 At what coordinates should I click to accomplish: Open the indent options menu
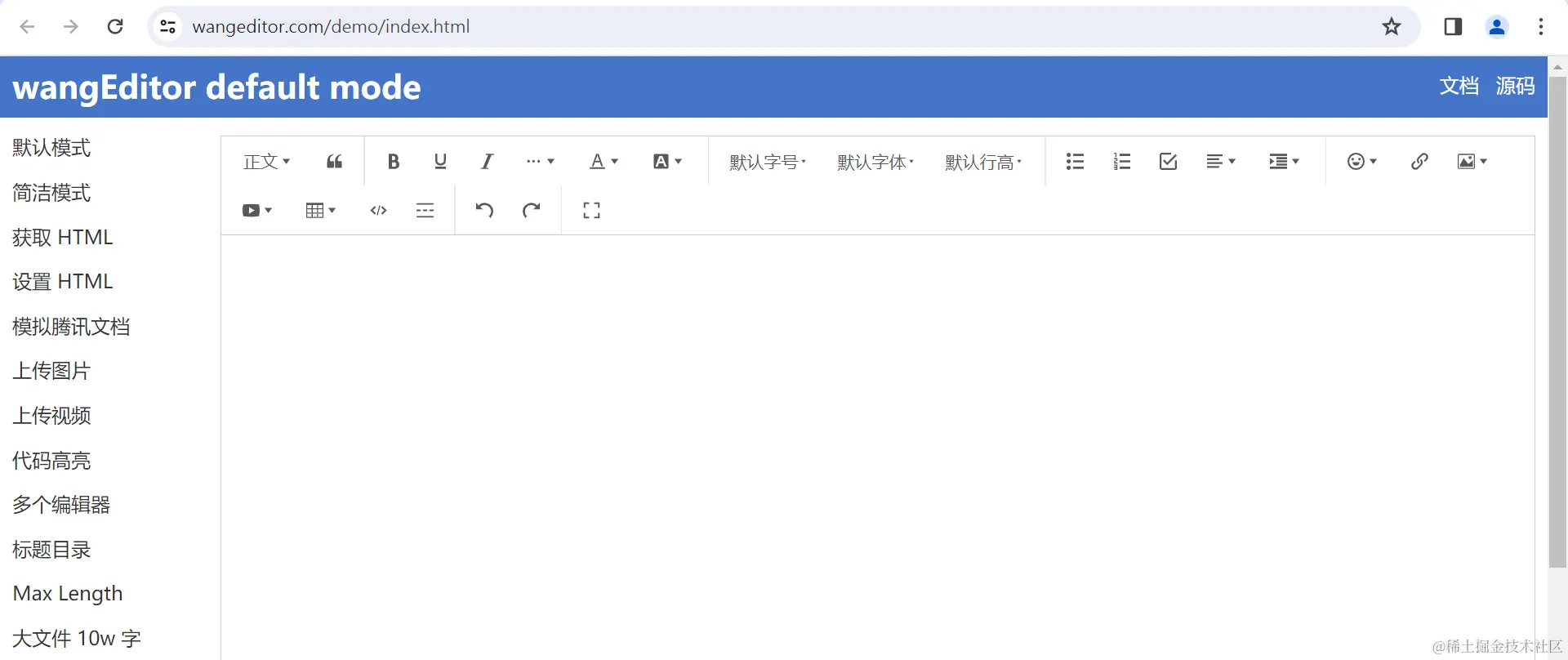click(x=1284, y=162)
